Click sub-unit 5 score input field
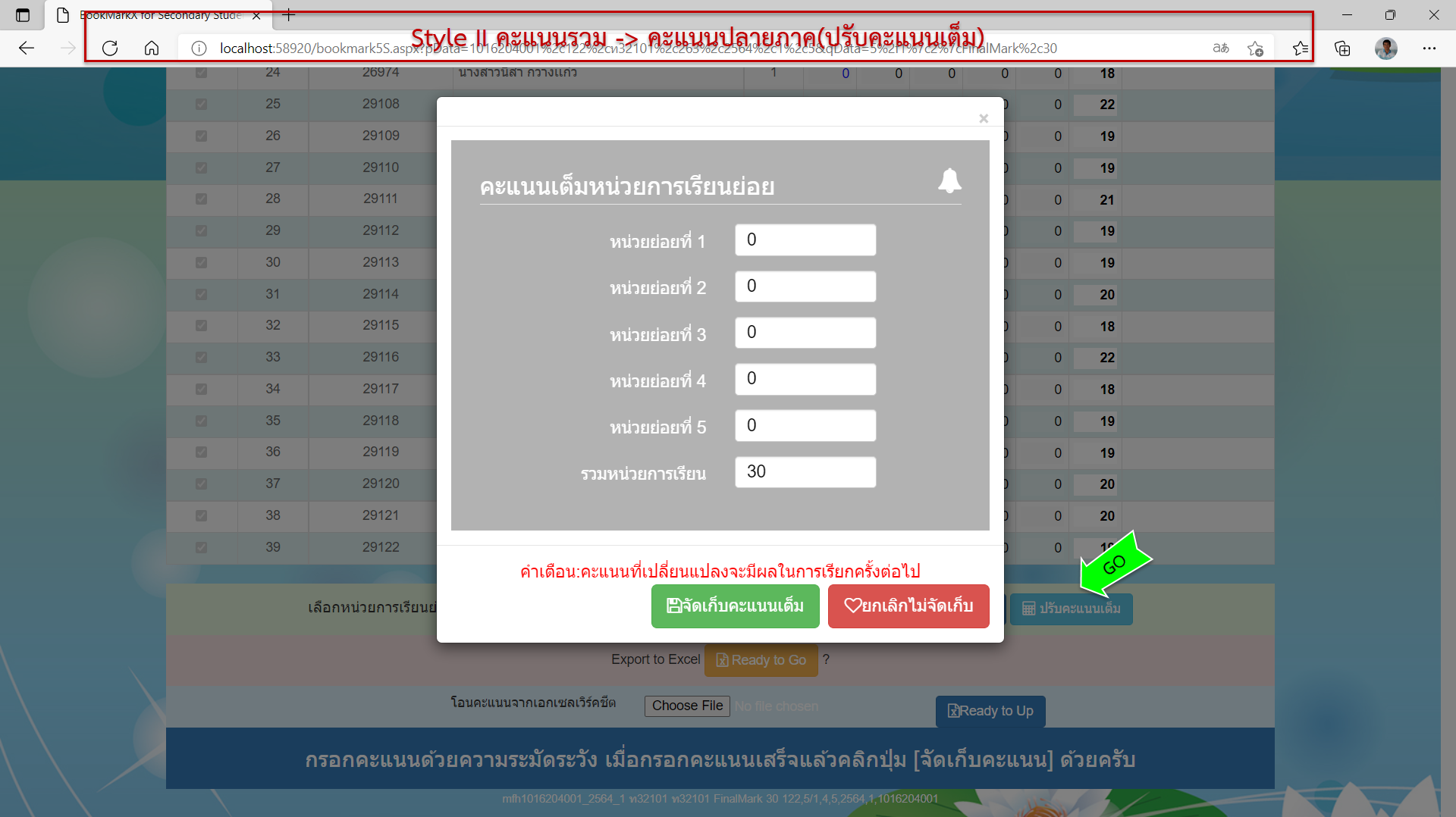The image size is (1456, 817). (x=805, y=426)
